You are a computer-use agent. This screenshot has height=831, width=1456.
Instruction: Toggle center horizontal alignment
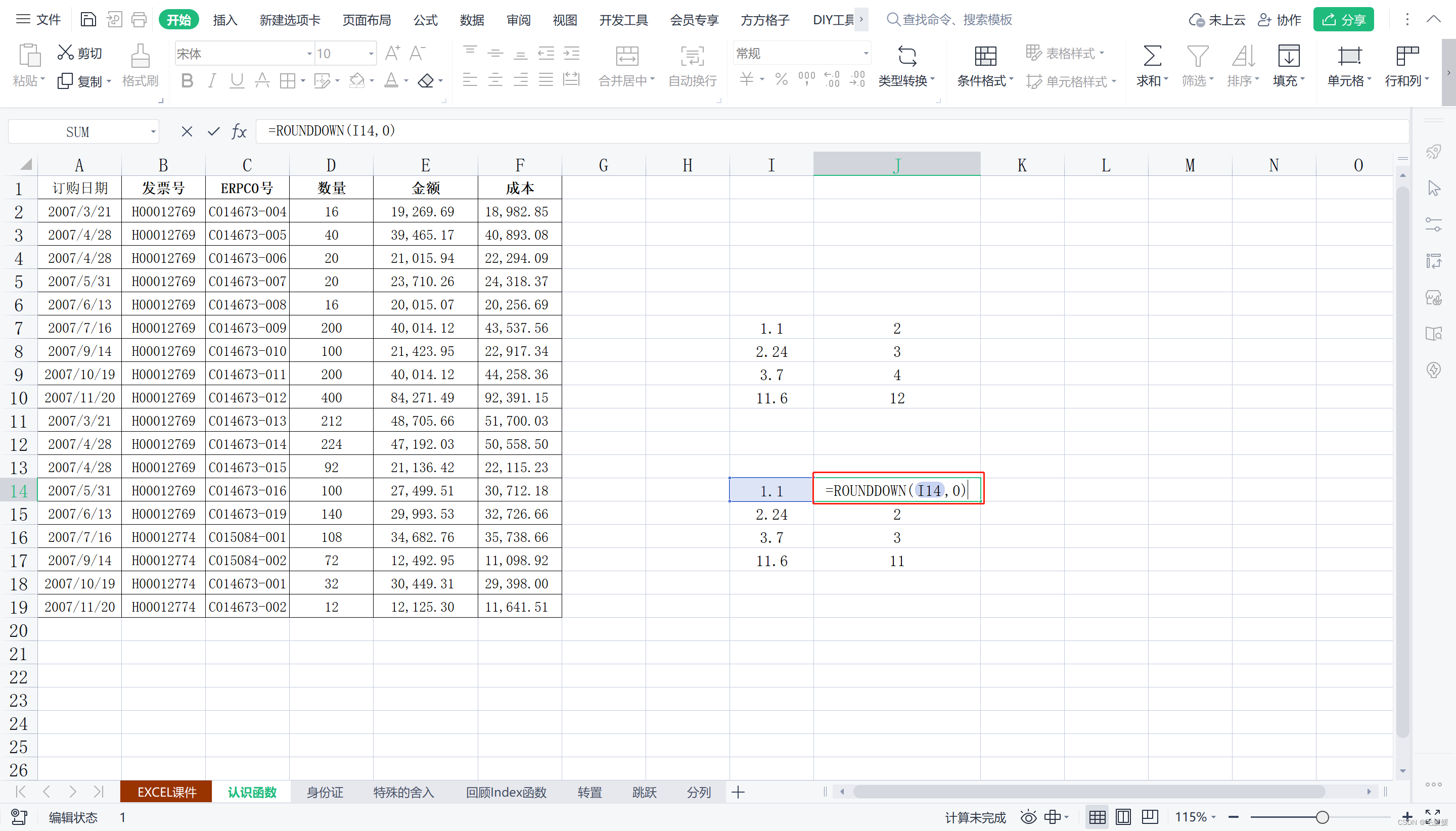coord(495,80)
